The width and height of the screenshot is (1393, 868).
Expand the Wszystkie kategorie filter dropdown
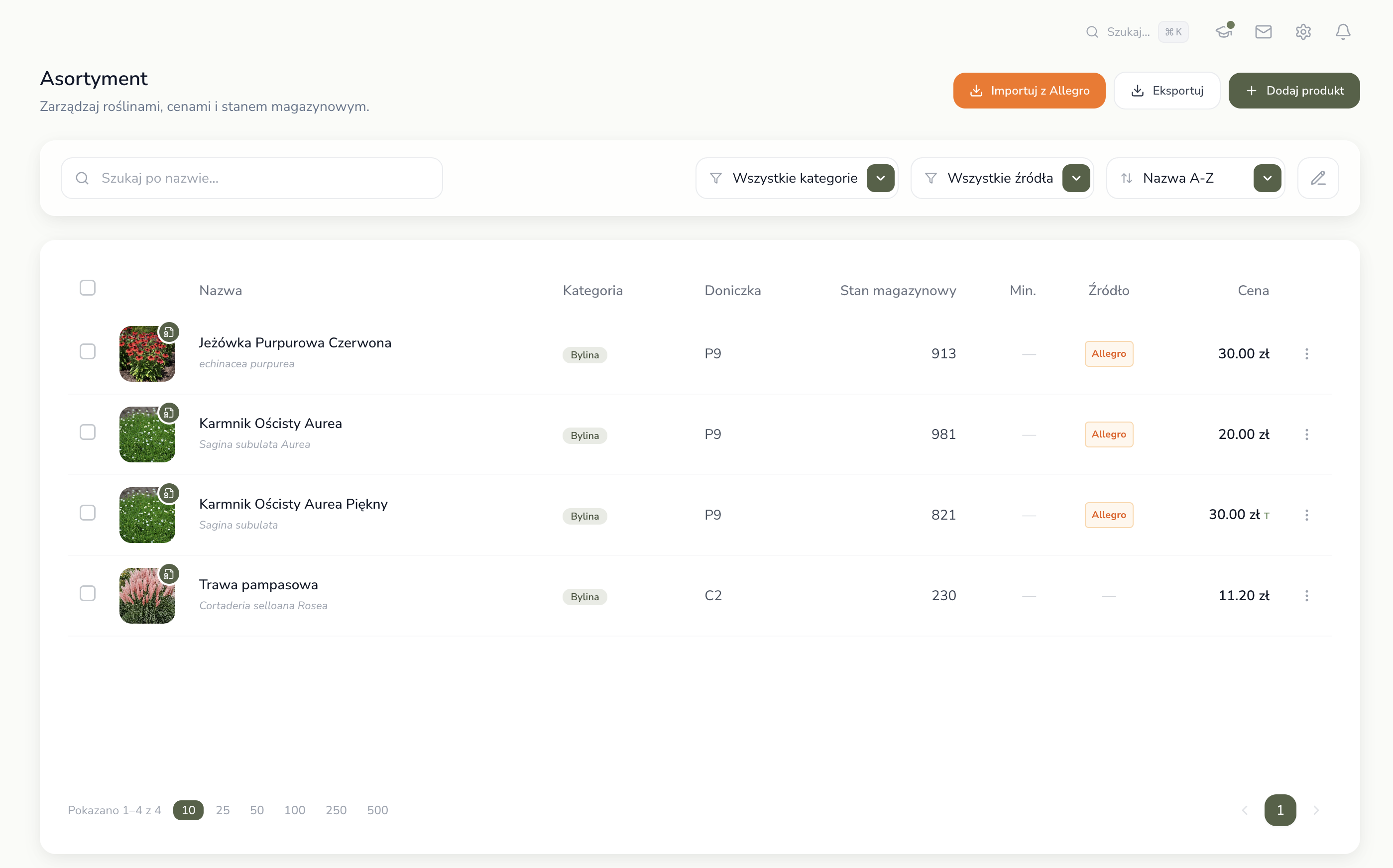(880, 178)
